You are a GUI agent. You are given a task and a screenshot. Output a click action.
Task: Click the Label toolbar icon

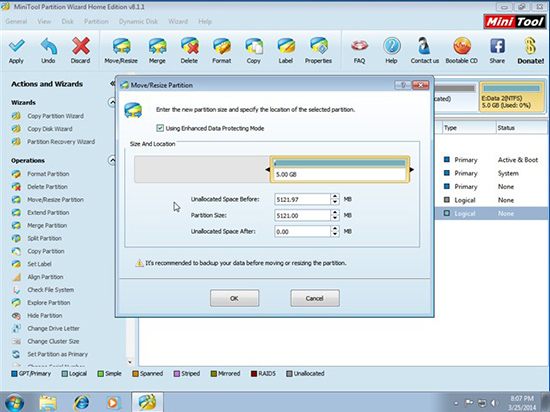pos(286,46)
